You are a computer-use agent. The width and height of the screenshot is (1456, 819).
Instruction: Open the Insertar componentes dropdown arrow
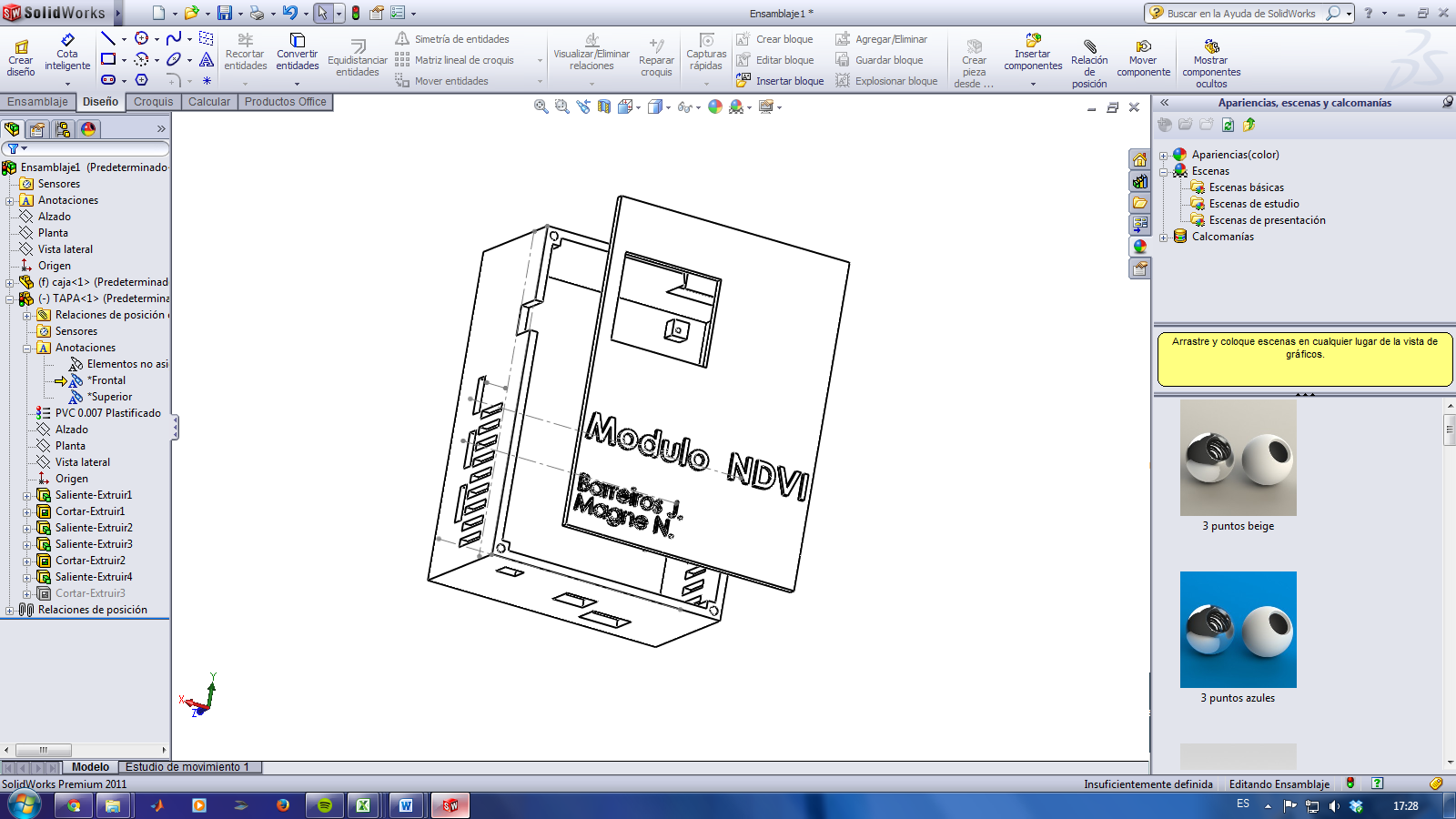click(x=1033, y=84)
